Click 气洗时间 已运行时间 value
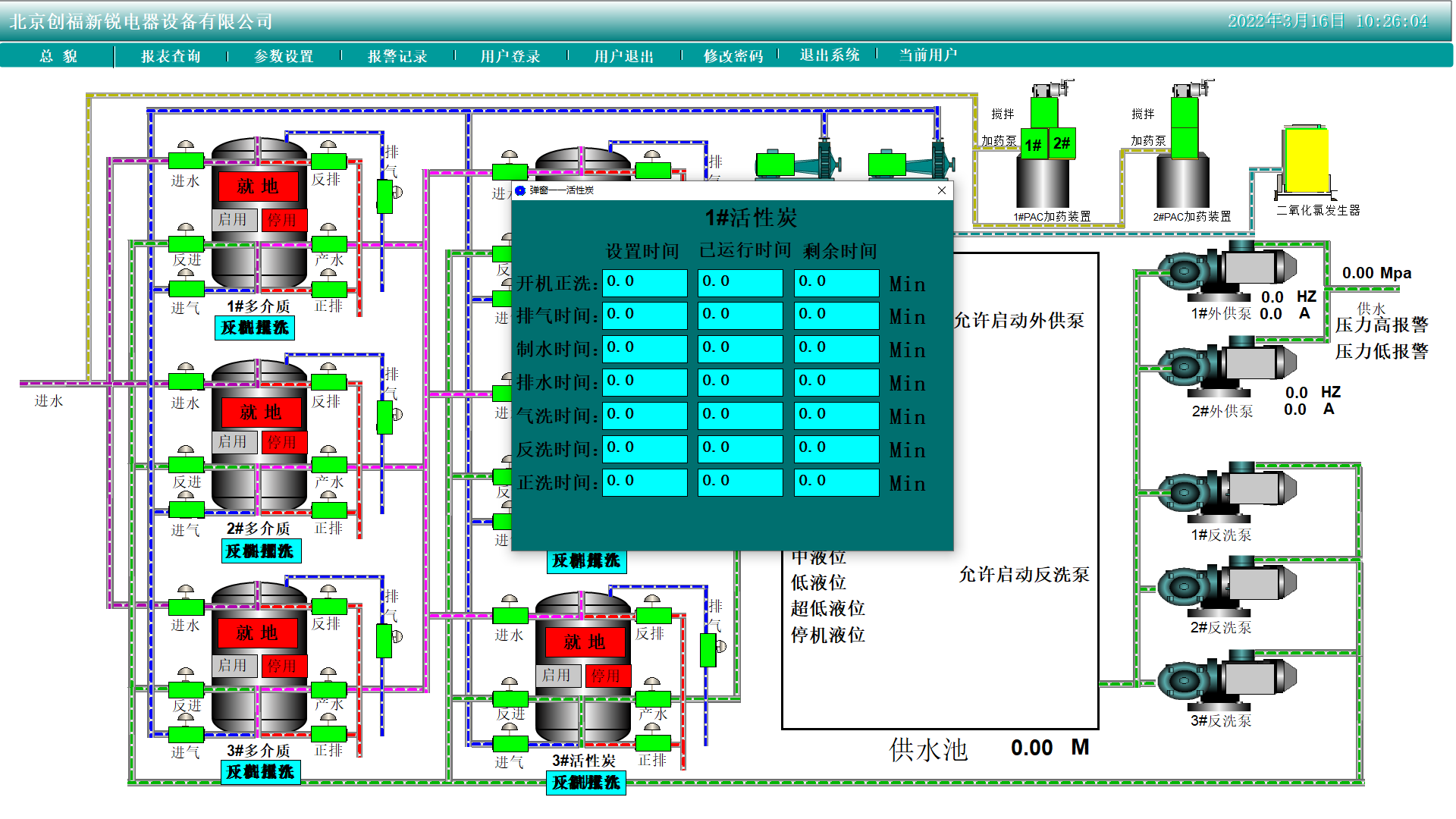1456x819 pixels. pyautogui.click(x=740, y=416)
